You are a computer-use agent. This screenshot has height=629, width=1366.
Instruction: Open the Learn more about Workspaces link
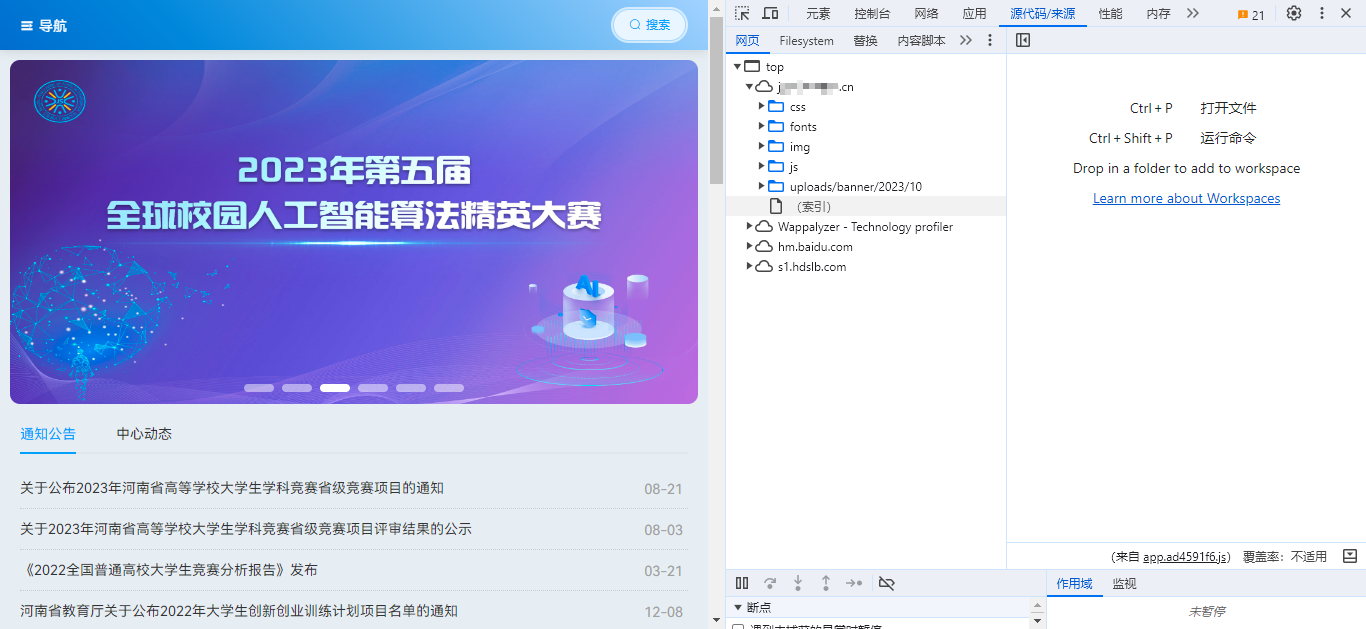pos(1186,198)
